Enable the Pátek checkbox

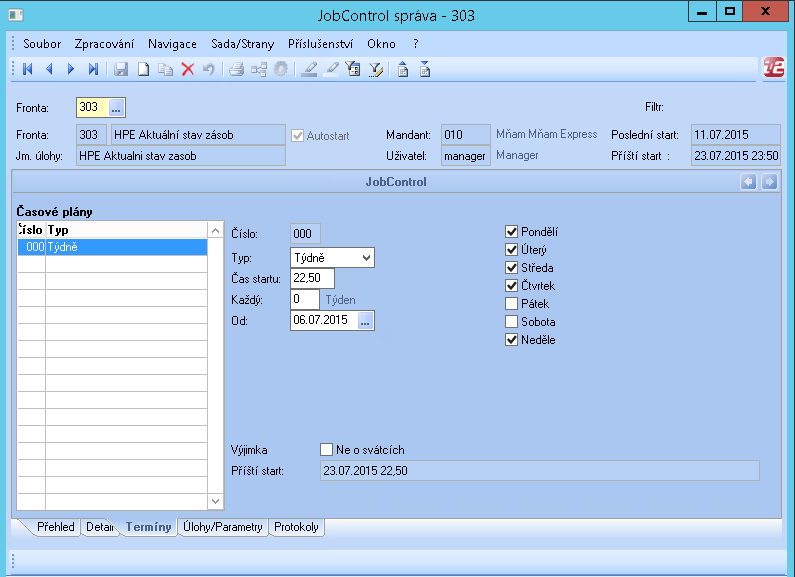pos(511,304)
